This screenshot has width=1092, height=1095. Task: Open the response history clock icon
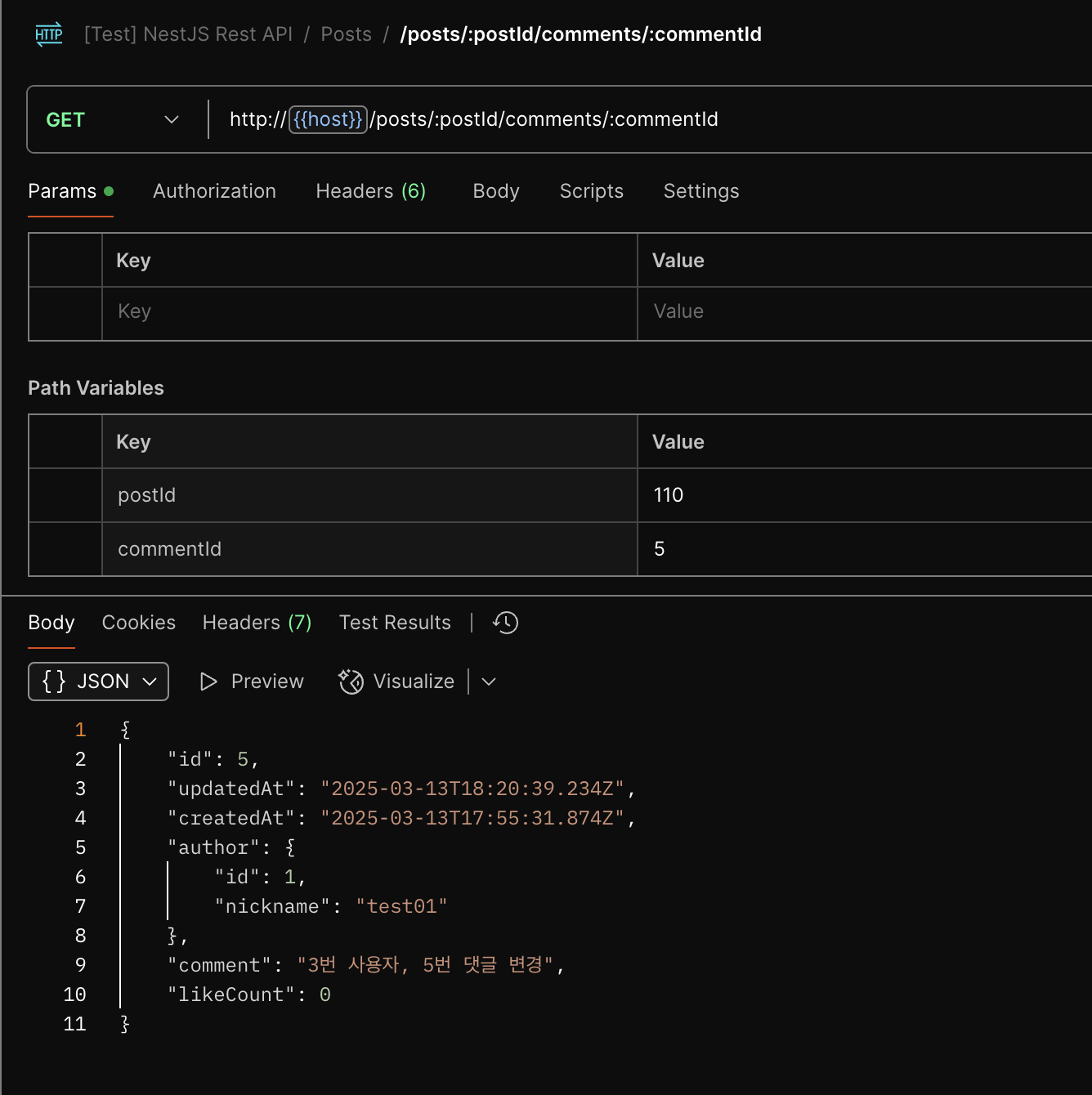505,623
